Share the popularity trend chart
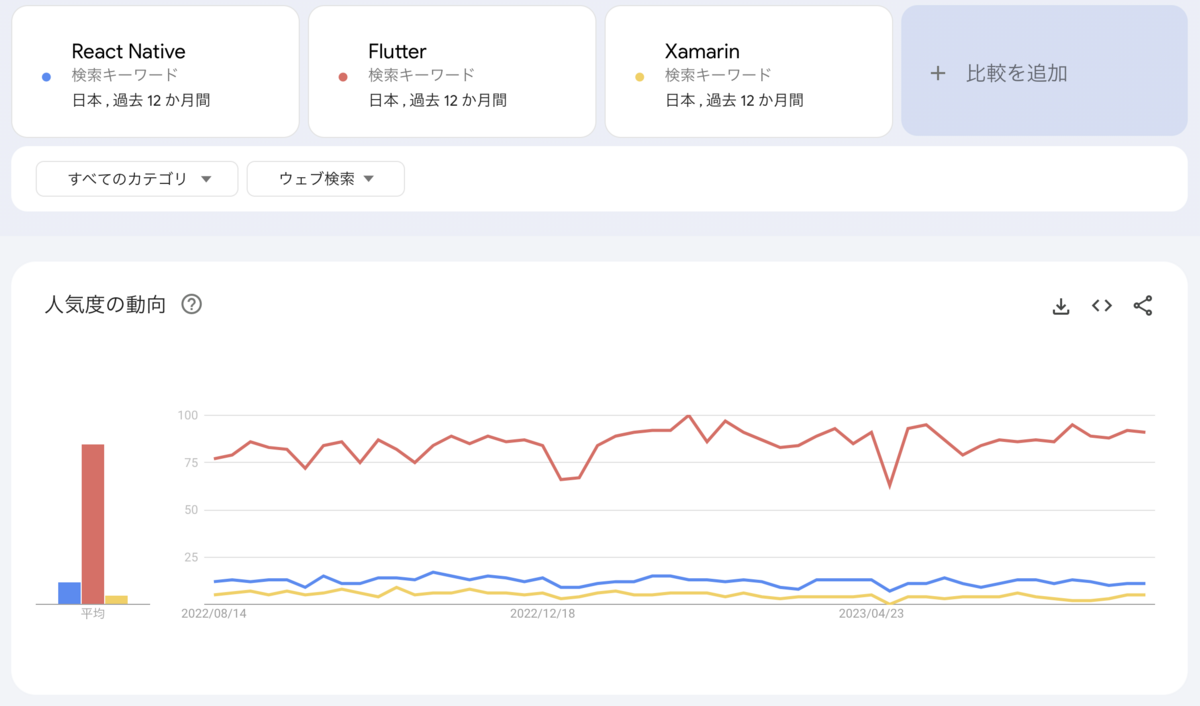Screen dimensions: 1200x706 (x=1143, y=306)
